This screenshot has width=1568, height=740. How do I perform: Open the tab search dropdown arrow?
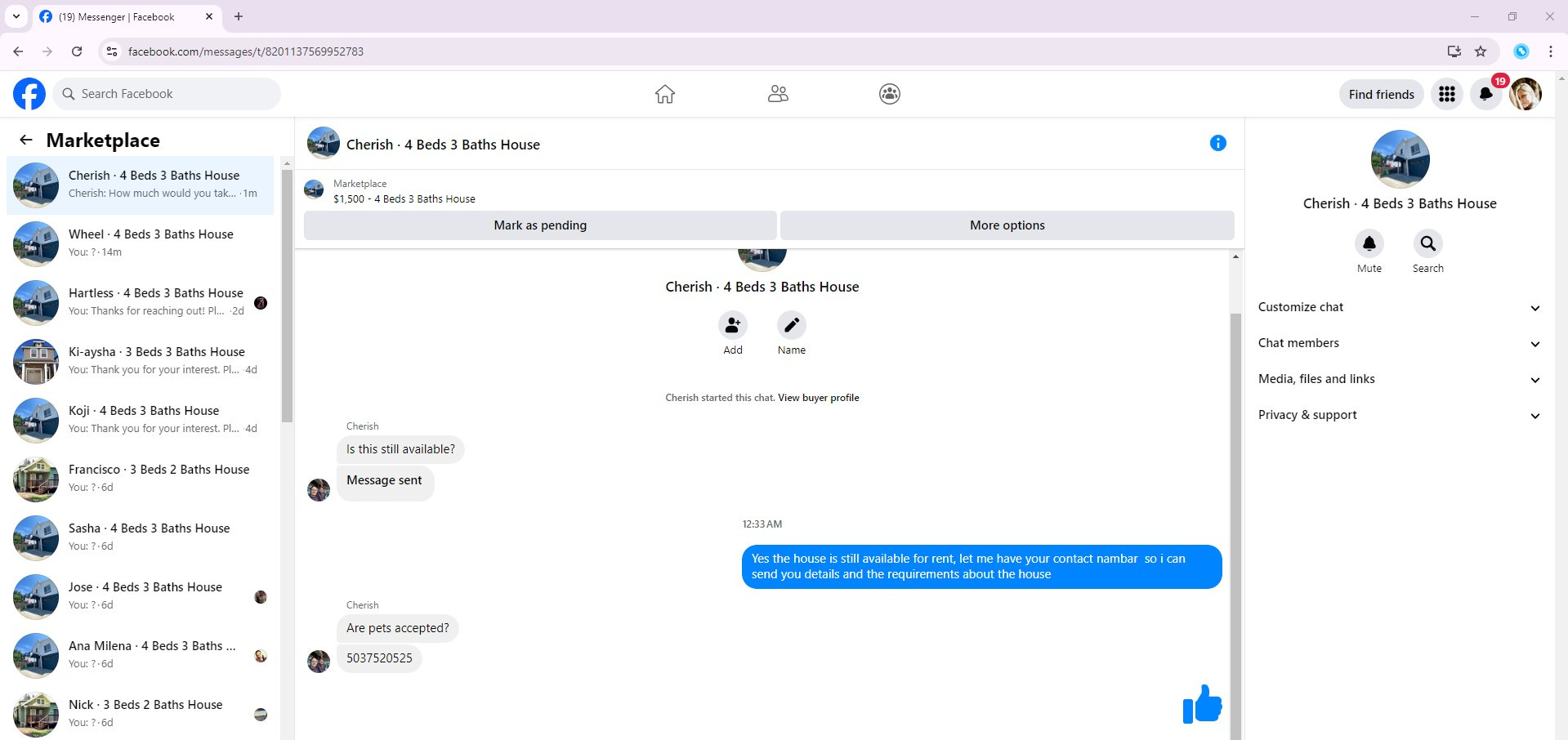pos(16,16)
